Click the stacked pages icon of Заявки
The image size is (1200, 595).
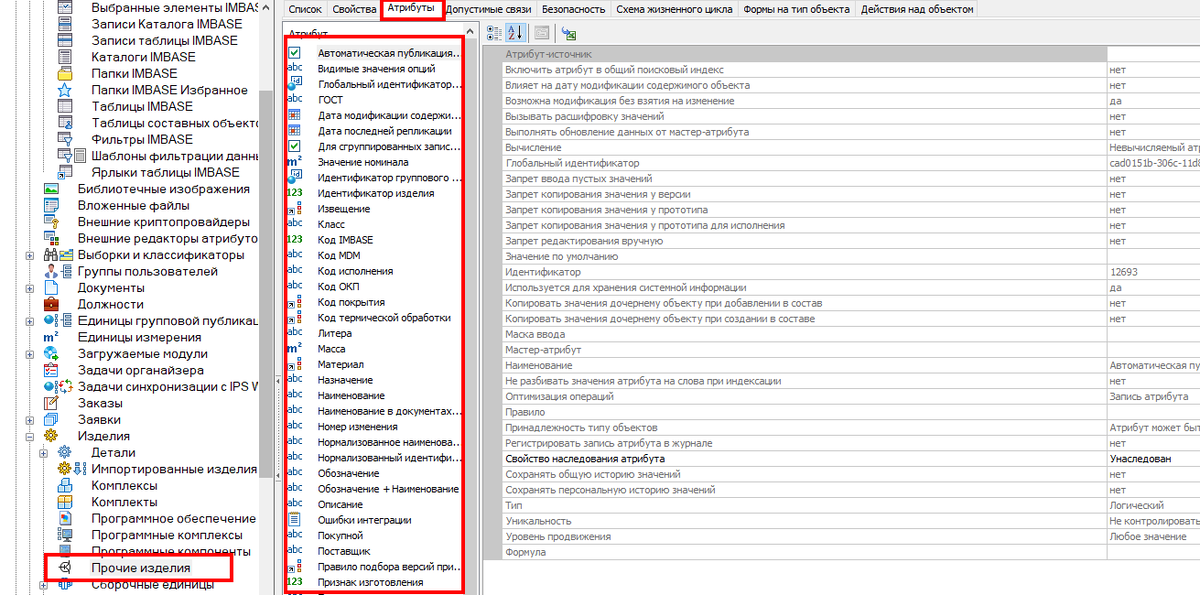click(x=52, y=420)
